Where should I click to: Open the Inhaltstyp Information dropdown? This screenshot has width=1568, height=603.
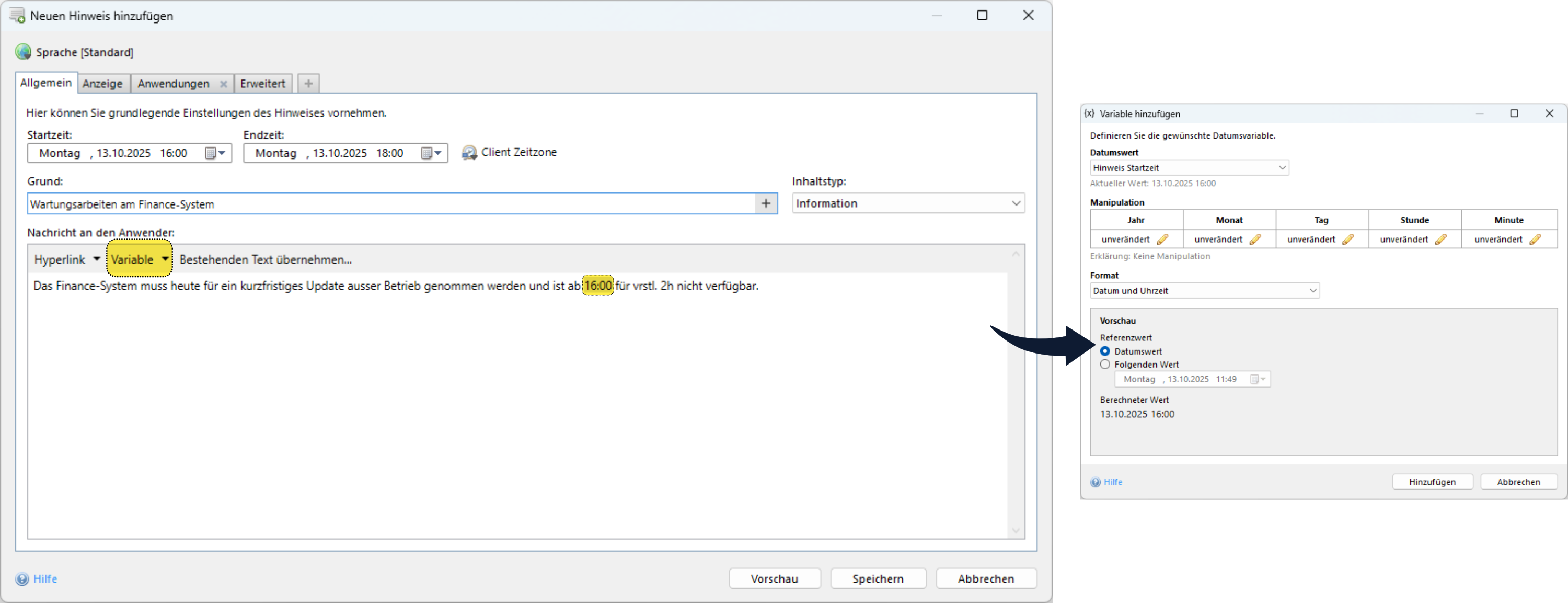1016,203
